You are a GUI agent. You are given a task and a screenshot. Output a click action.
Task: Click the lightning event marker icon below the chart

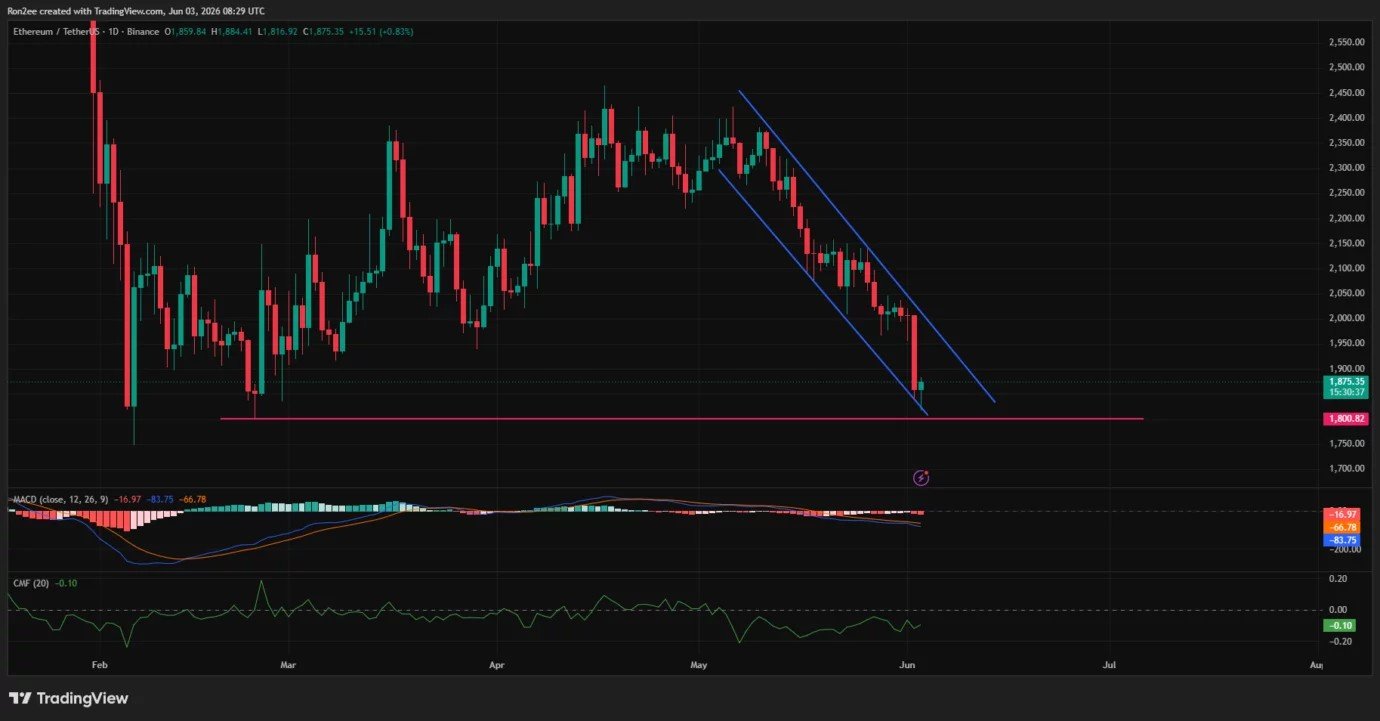pyautogui.click(x=921, y=478)
